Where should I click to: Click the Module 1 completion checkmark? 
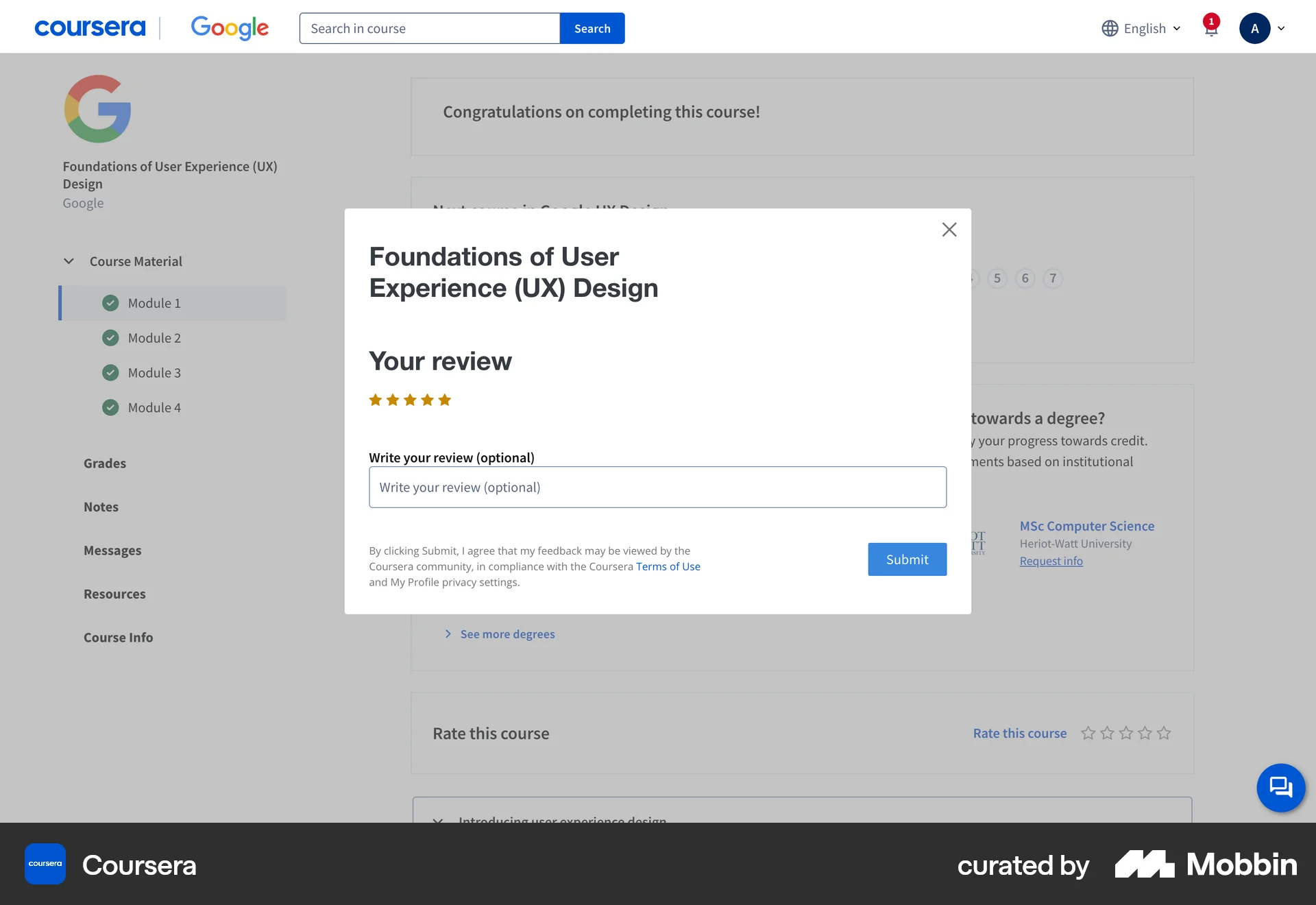[x=110, y=302]
